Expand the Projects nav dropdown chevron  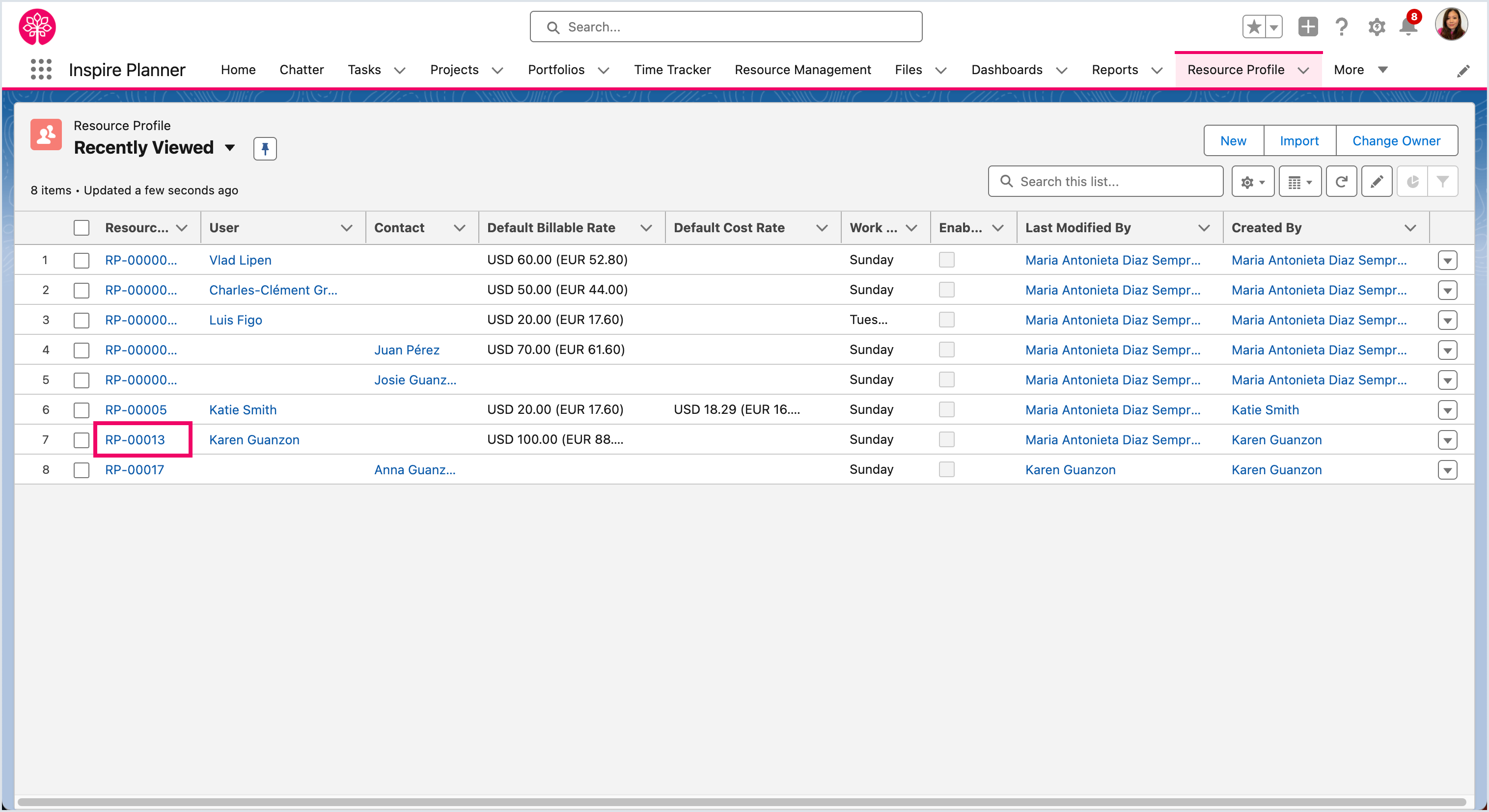tap(497, 71)
